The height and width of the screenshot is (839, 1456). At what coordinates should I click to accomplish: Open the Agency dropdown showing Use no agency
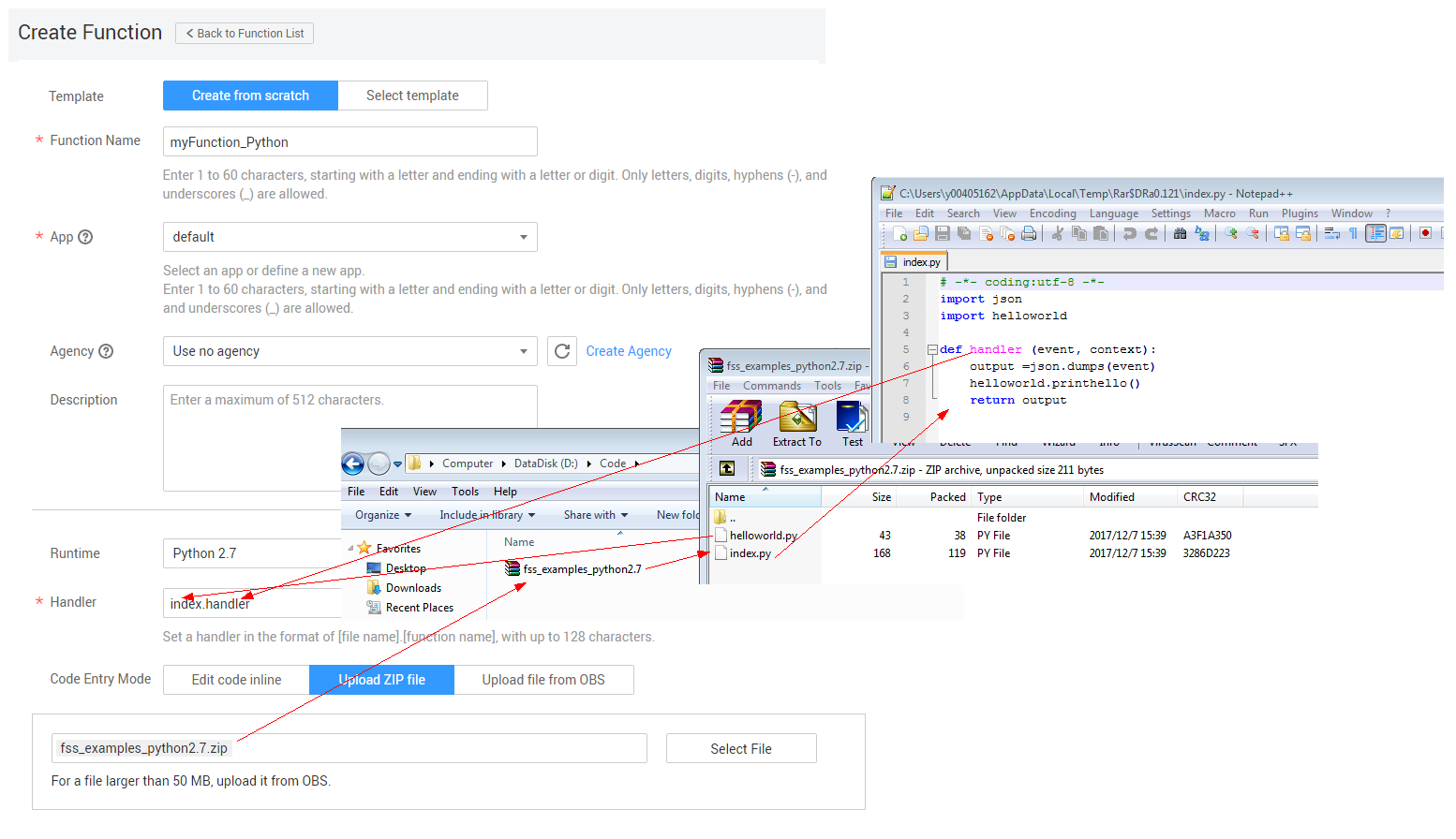tap(350, 351)
